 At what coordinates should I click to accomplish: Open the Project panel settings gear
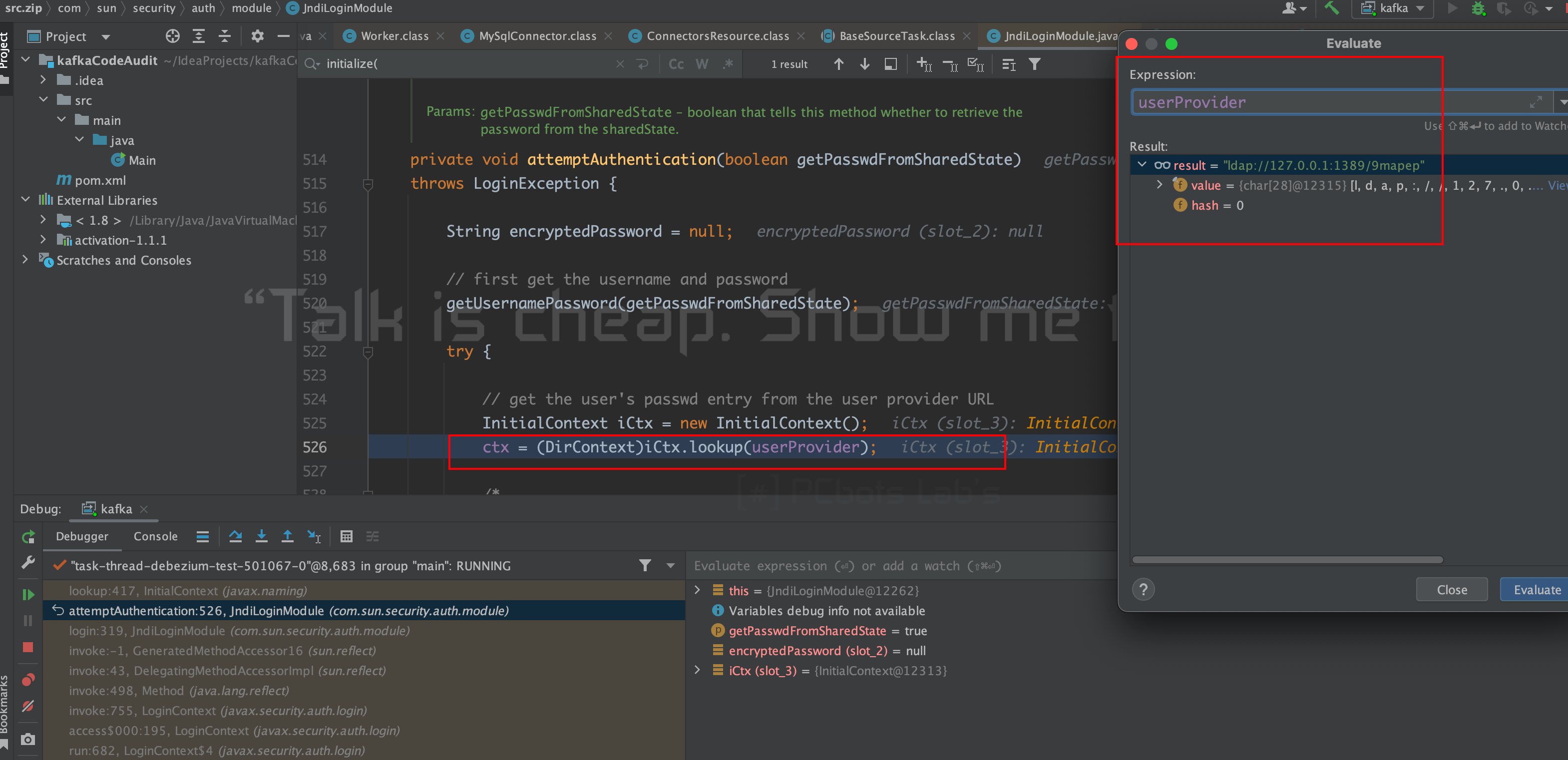coord(258,36)
